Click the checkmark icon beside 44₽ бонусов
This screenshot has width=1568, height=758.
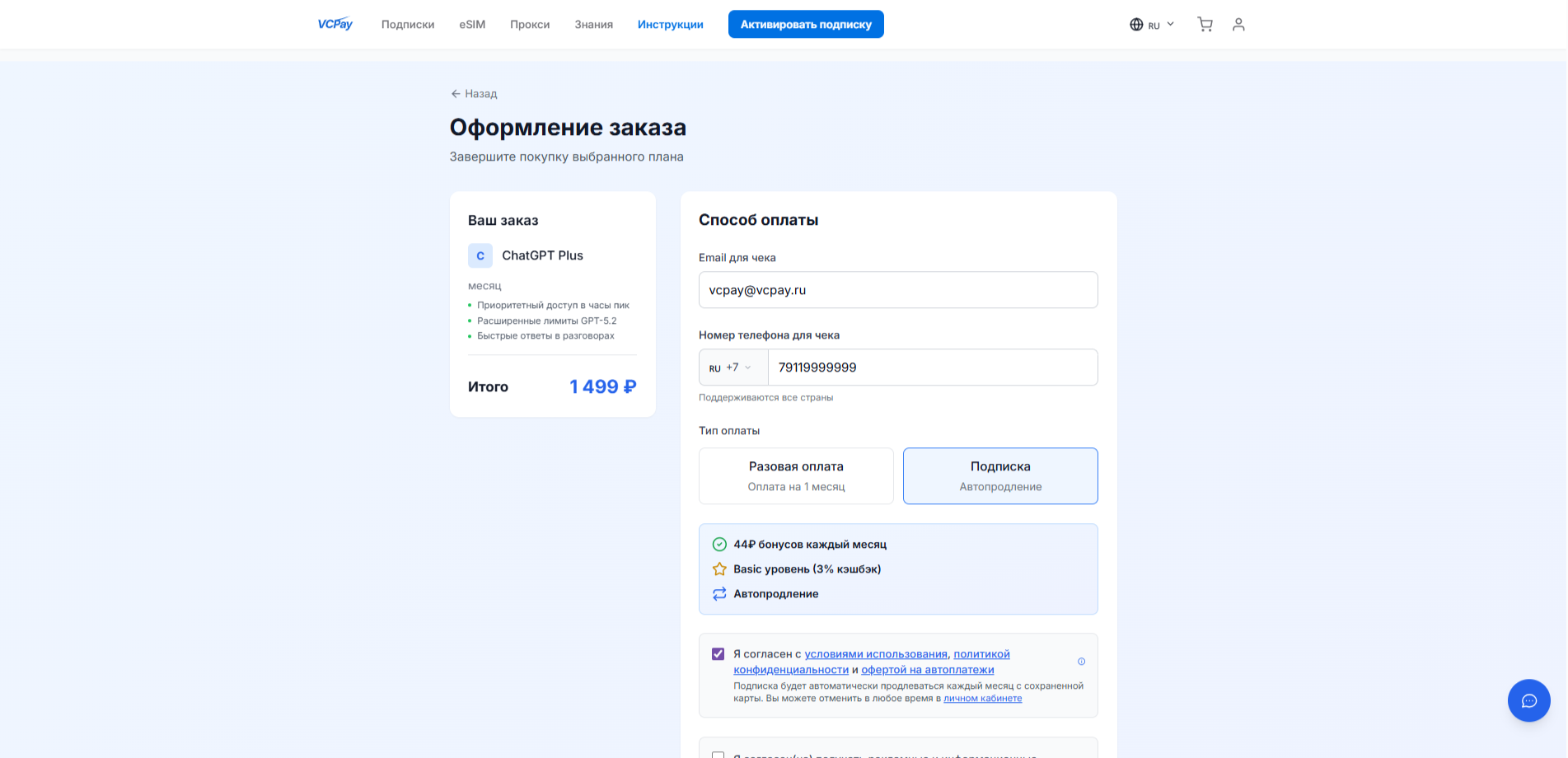[x=719, y=545]
